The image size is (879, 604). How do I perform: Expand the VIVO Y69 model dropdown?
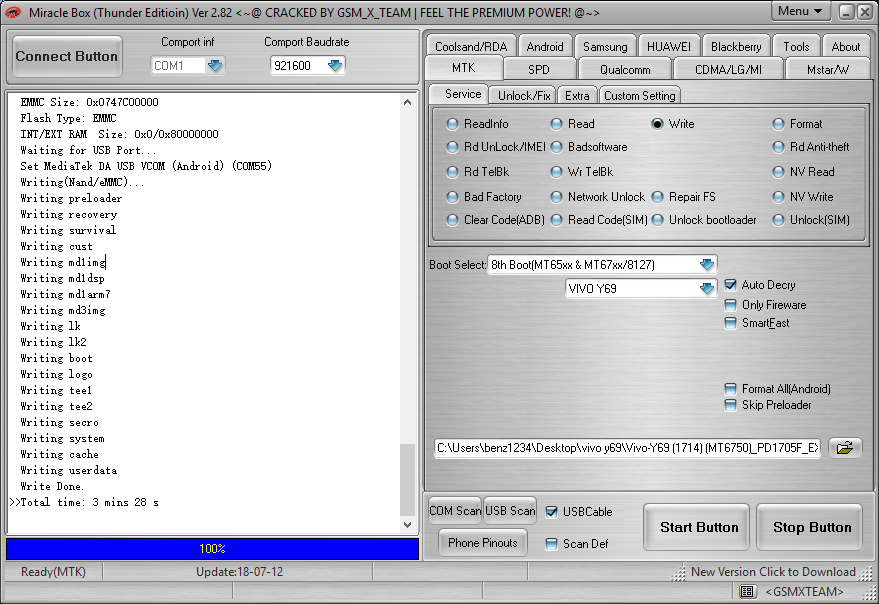(x=707, y=288)
